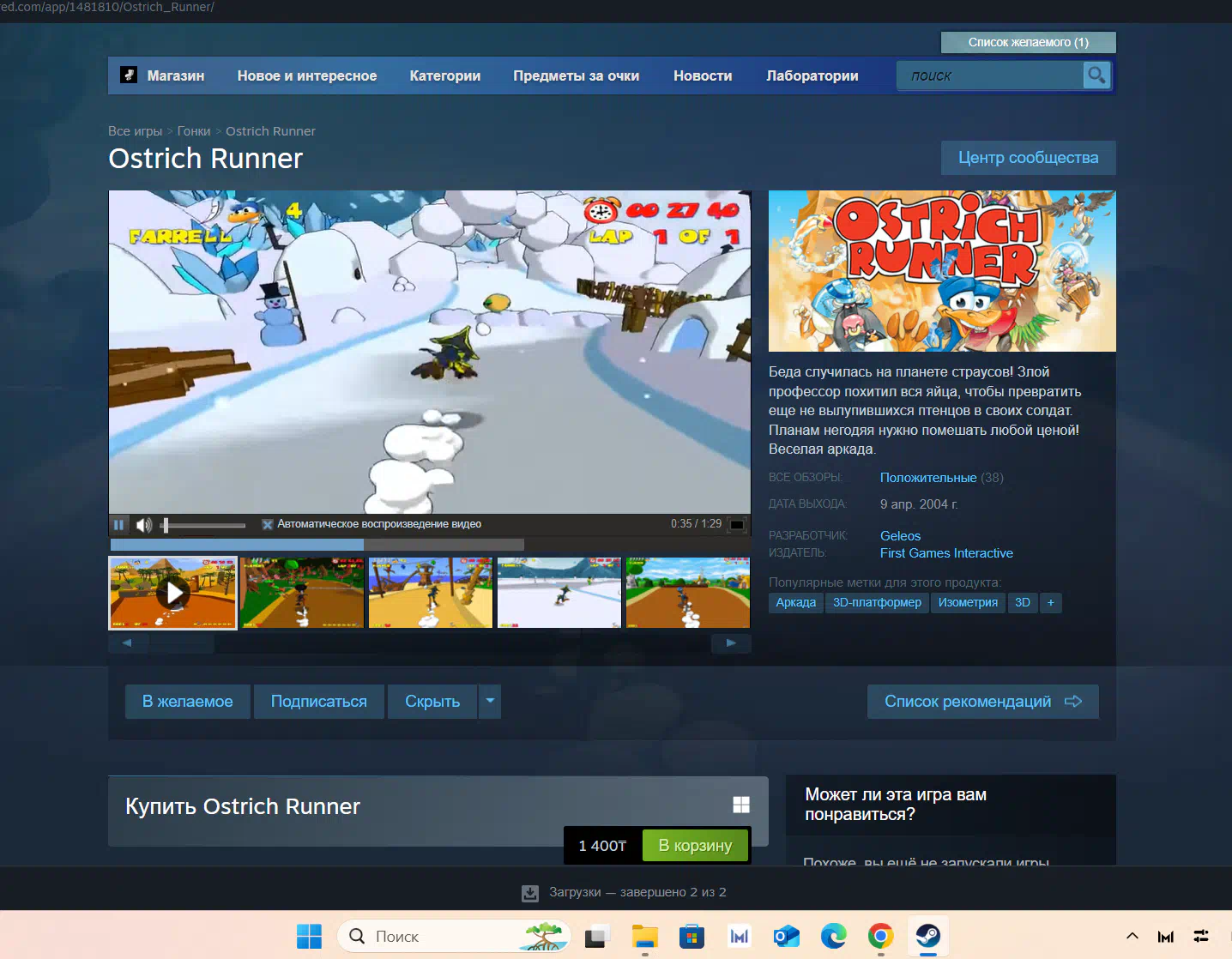Expand the Скрыть dropdown arrow

pyautogui.click(x=490, y=702)
